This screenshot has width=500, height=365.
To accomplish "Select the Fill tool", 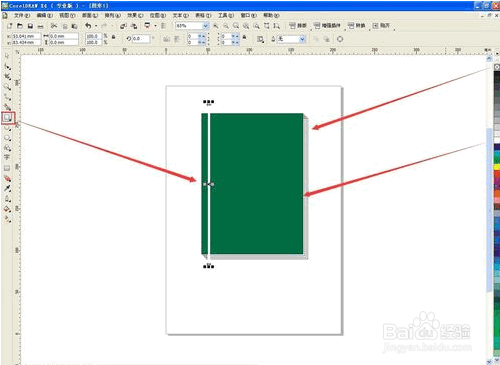I will point(7,209).
